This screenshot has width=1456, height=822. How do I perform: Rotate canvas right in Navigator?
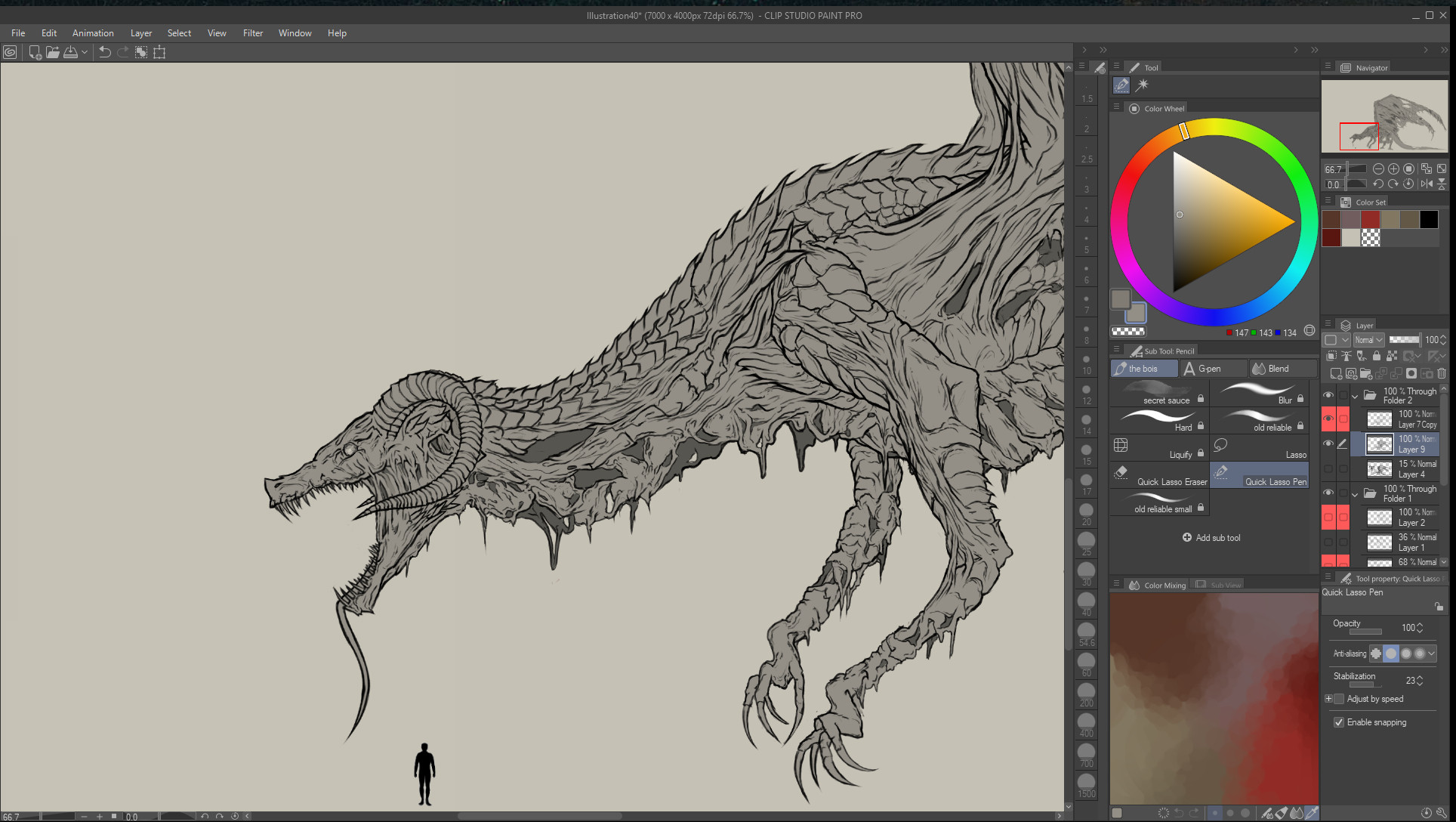(x=1393, y=184)
